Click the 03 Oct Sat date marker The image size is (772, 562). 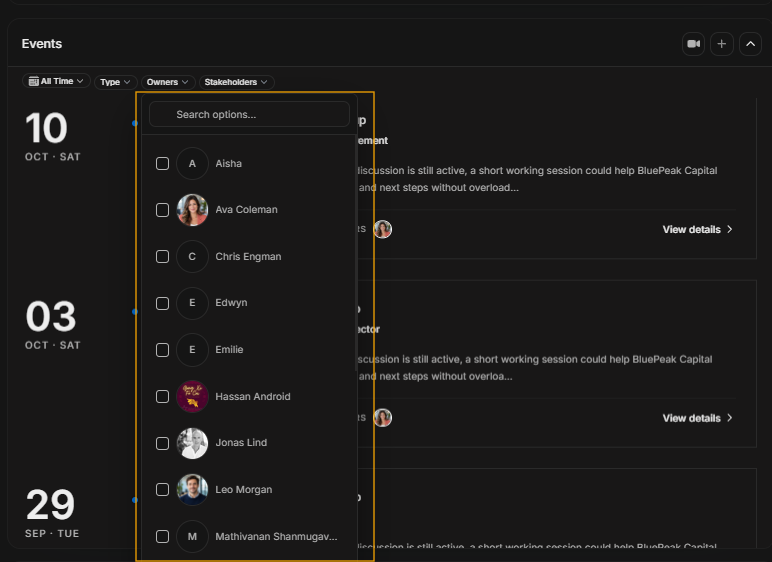coord(52,325)
